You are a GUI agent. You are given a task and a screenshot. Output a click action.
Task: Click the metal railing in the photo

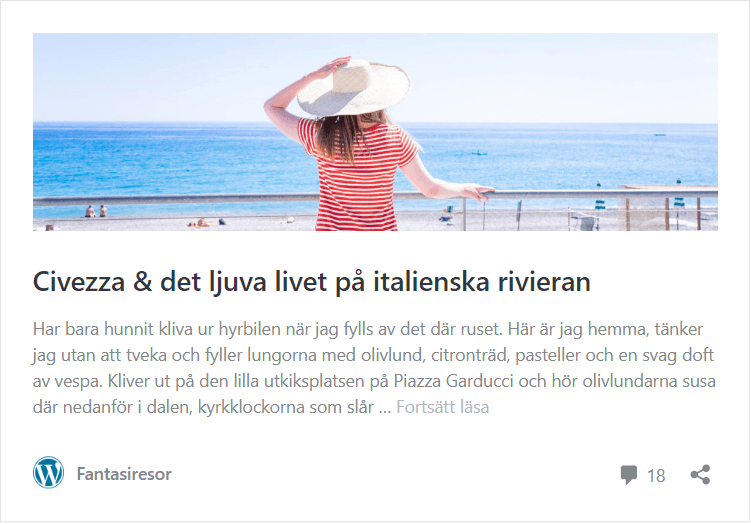[x=375, y=197]
